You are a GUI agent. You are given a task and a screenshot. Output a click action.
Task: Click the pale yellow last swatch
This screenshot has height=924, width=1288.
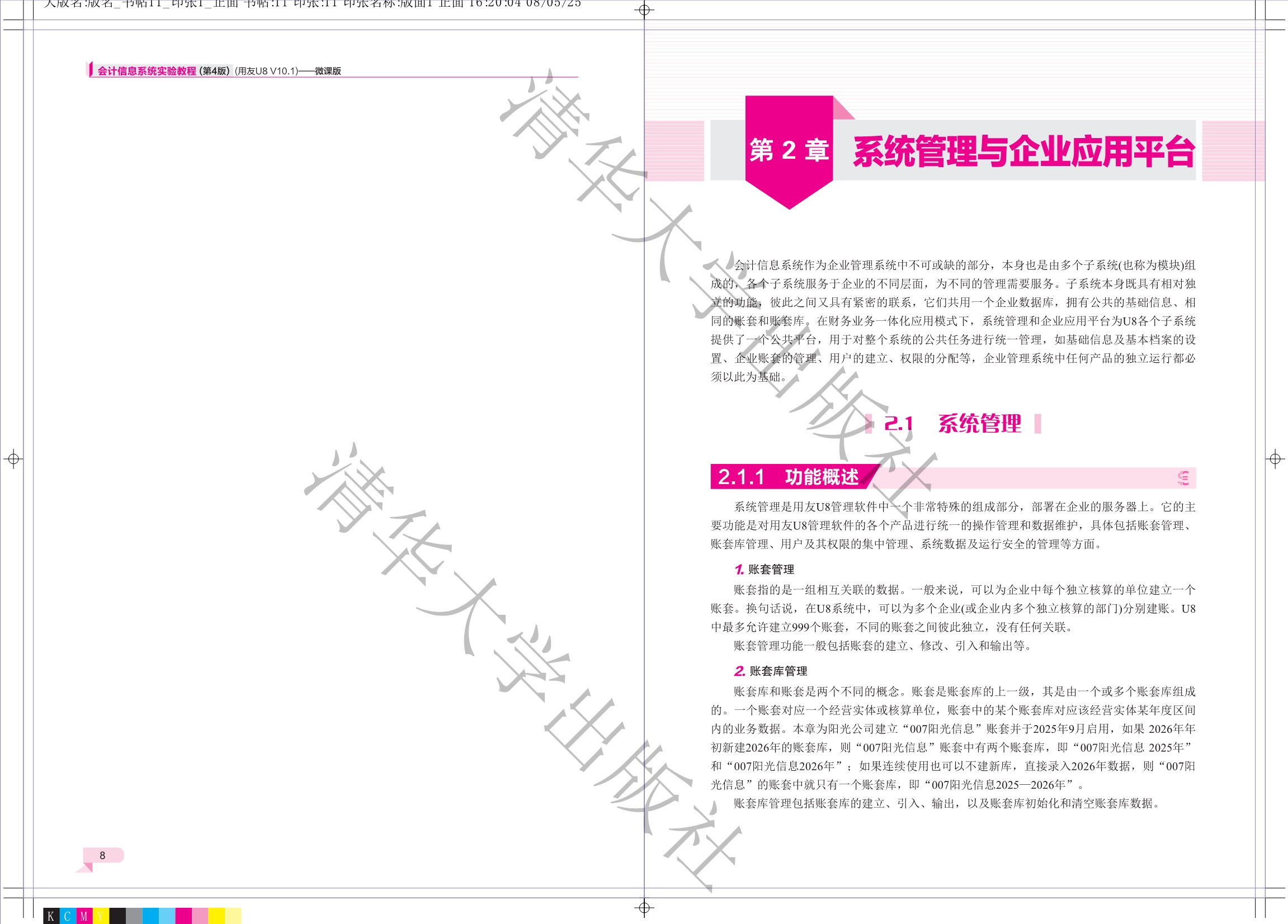point(233,916)
